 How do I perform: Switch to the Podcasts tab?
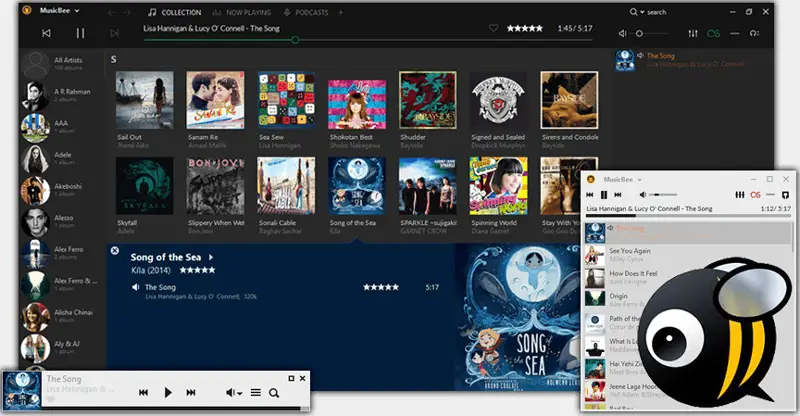click(x=306, y=12)
